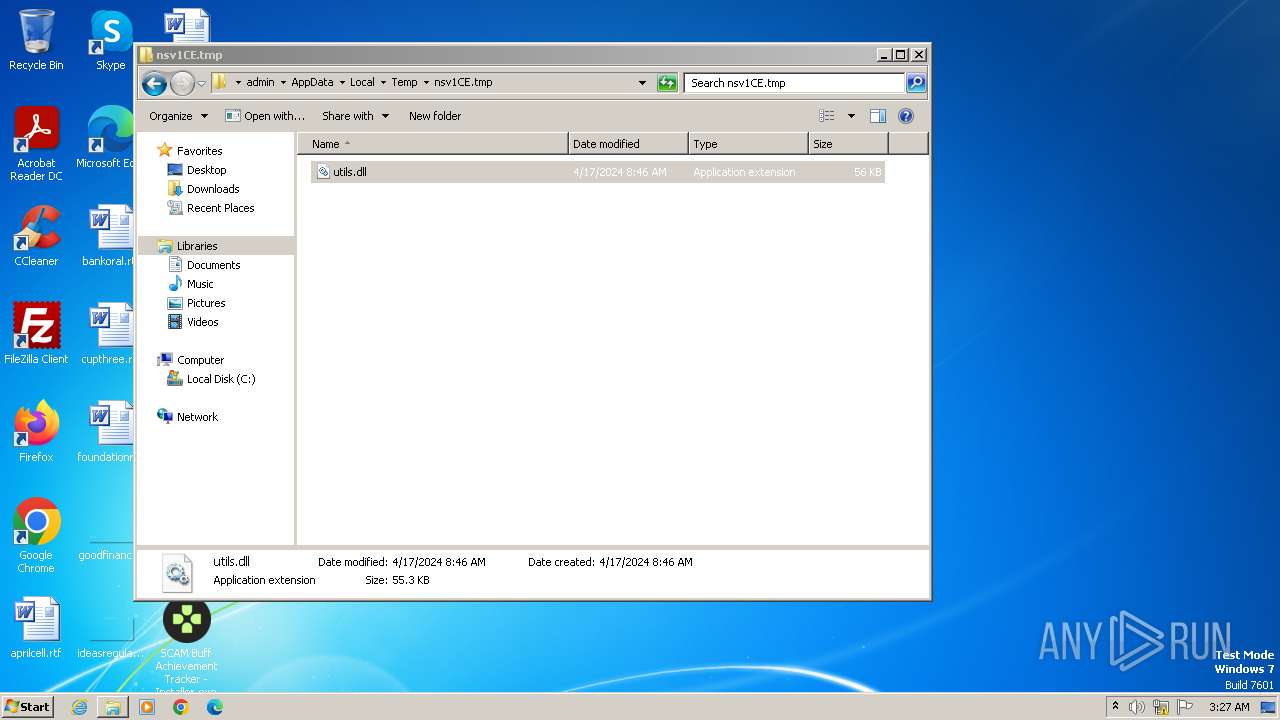Select Microsoft Edge desktop icon

[106, 138]
